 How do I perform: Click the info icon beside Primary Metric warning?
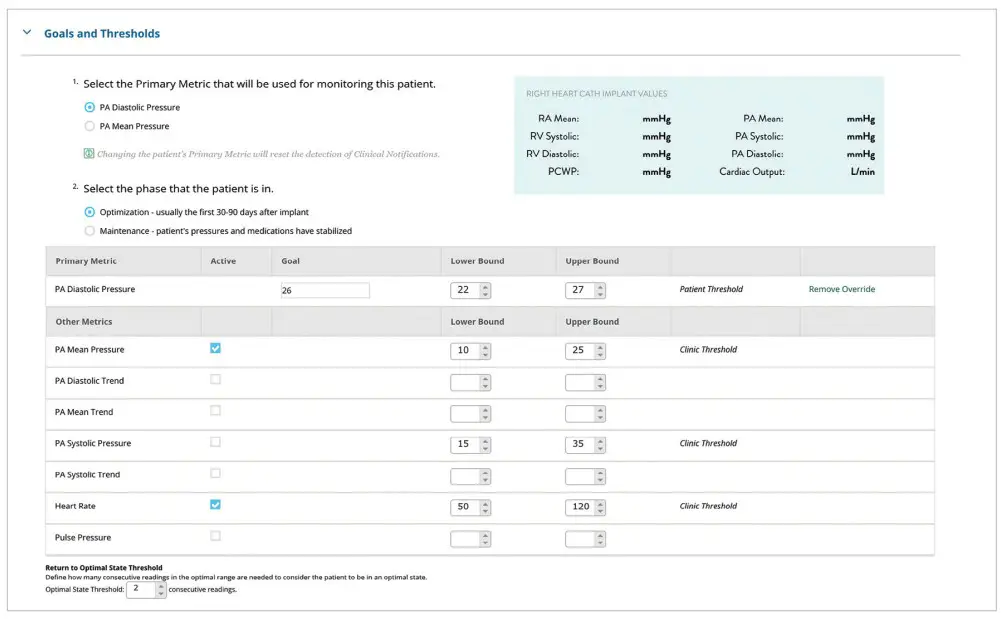click(x=88, y=154)
